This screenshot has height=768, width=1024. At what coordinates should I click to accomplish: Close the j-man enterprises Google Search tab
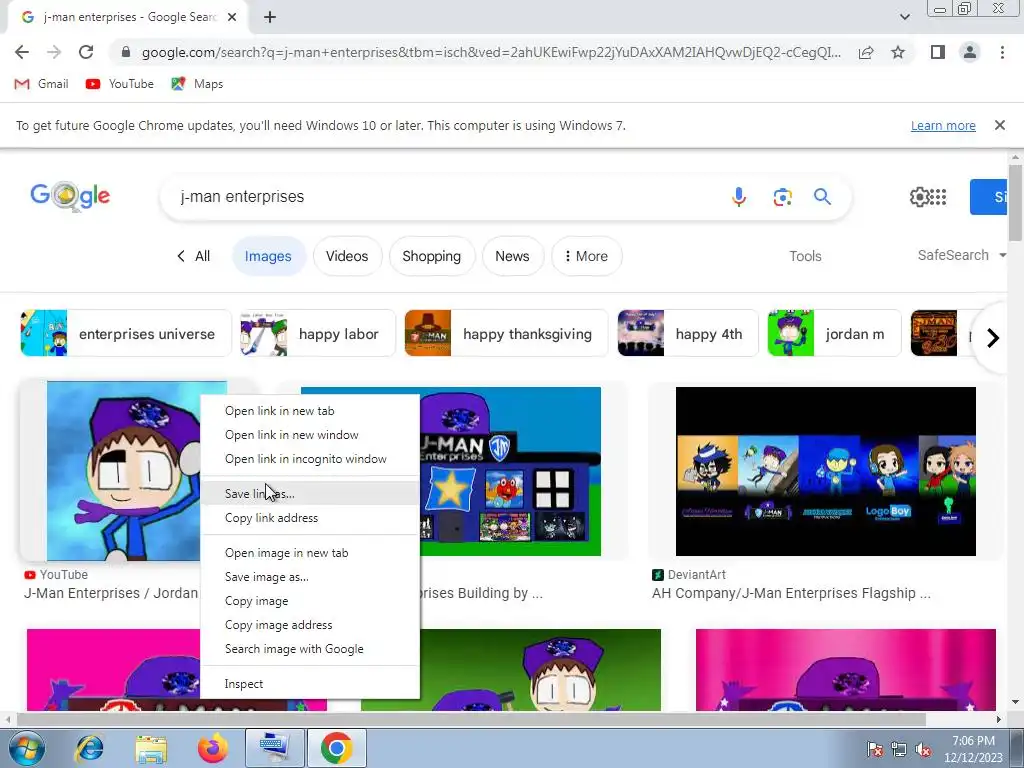click(232, 18)
